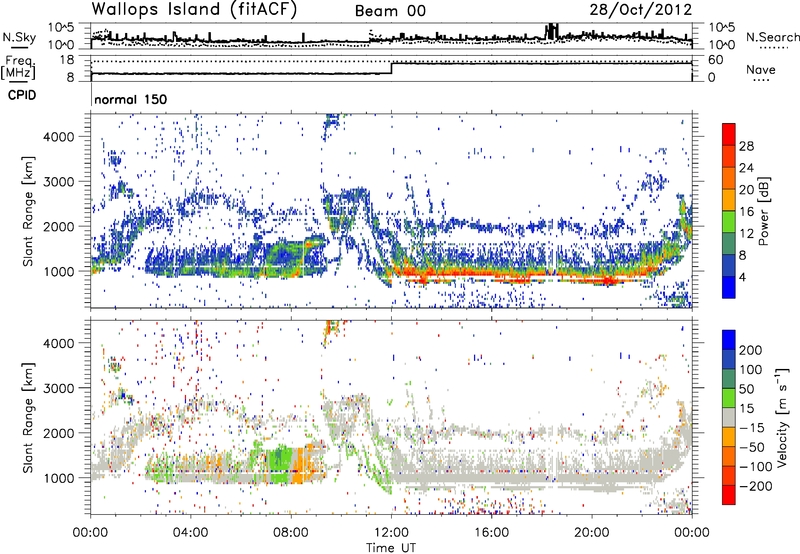Click the 'Time UT' axis label
Viewport: 800px width, 554px height.
tap(391, 547)
